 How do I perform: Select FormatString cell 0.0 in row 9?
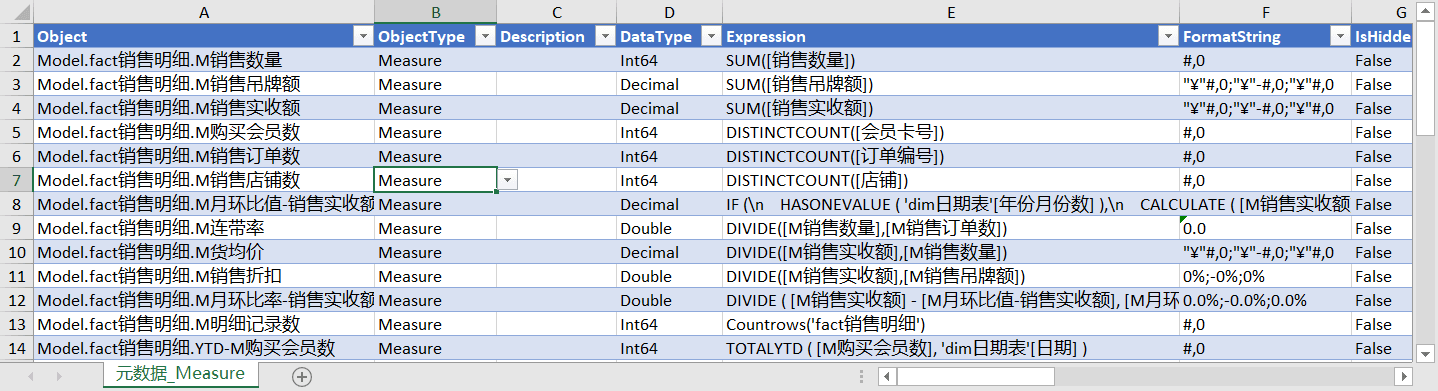1265,228
